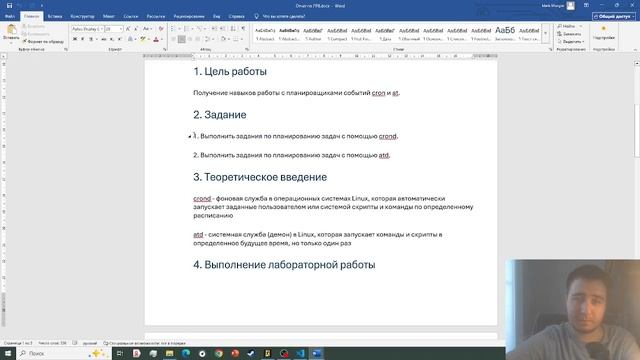Screen dimensions: 640x360
Task: Click the vertical scrollbar
Action: tap(637, 131)
